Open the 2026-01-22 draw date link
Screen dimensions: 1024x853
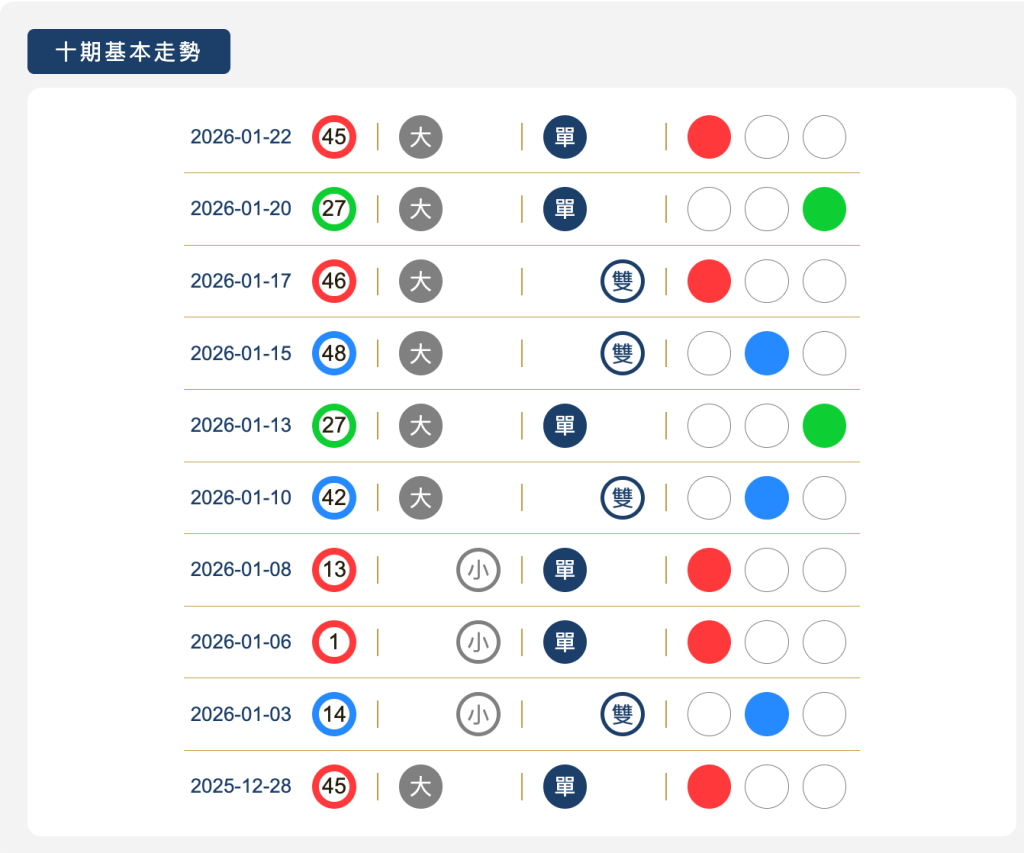click(x=240, y=137)
